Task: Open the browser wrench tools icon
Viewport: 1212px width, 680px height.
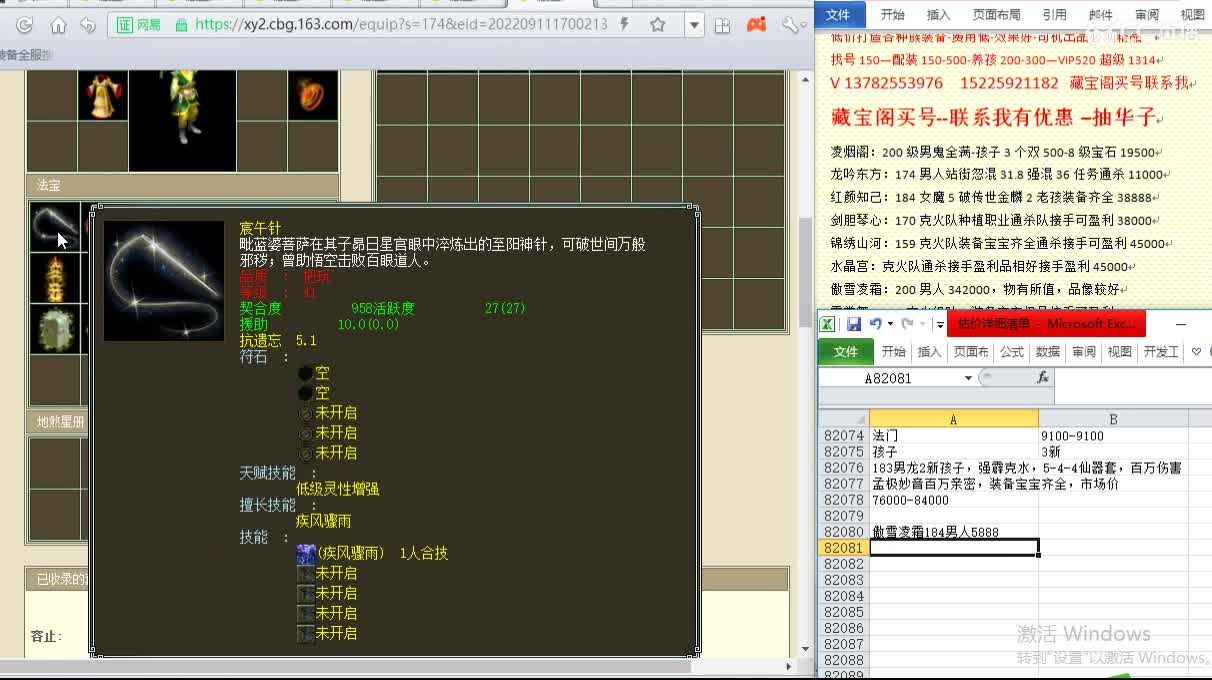Action: 791,25
